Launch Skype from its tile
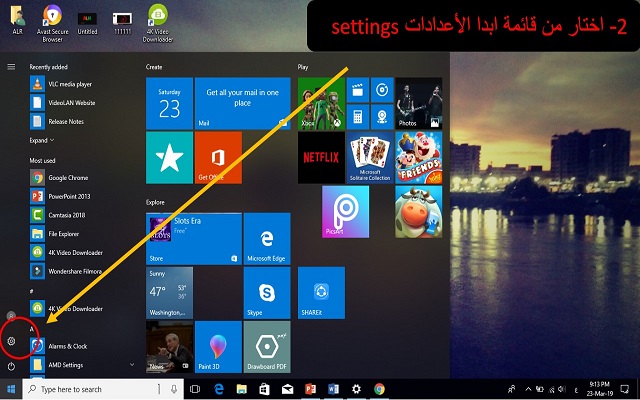This screenshot has width=640, height=400. tap(267, 293)
